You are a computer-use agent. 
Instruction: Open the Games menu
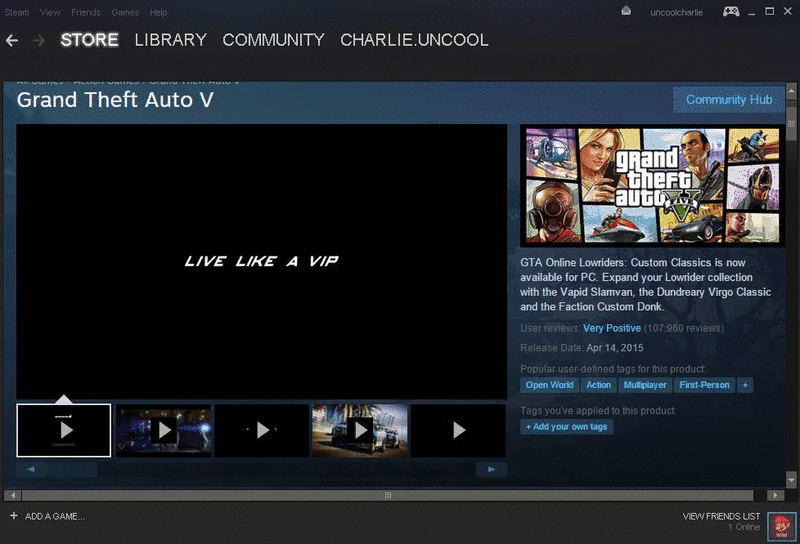(x=125, y=12)
